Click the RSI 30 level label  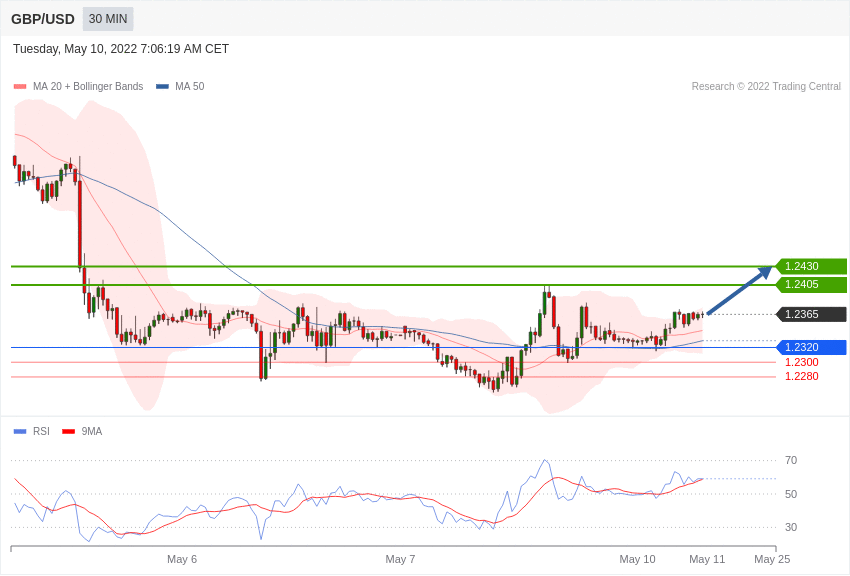(791, 527)
